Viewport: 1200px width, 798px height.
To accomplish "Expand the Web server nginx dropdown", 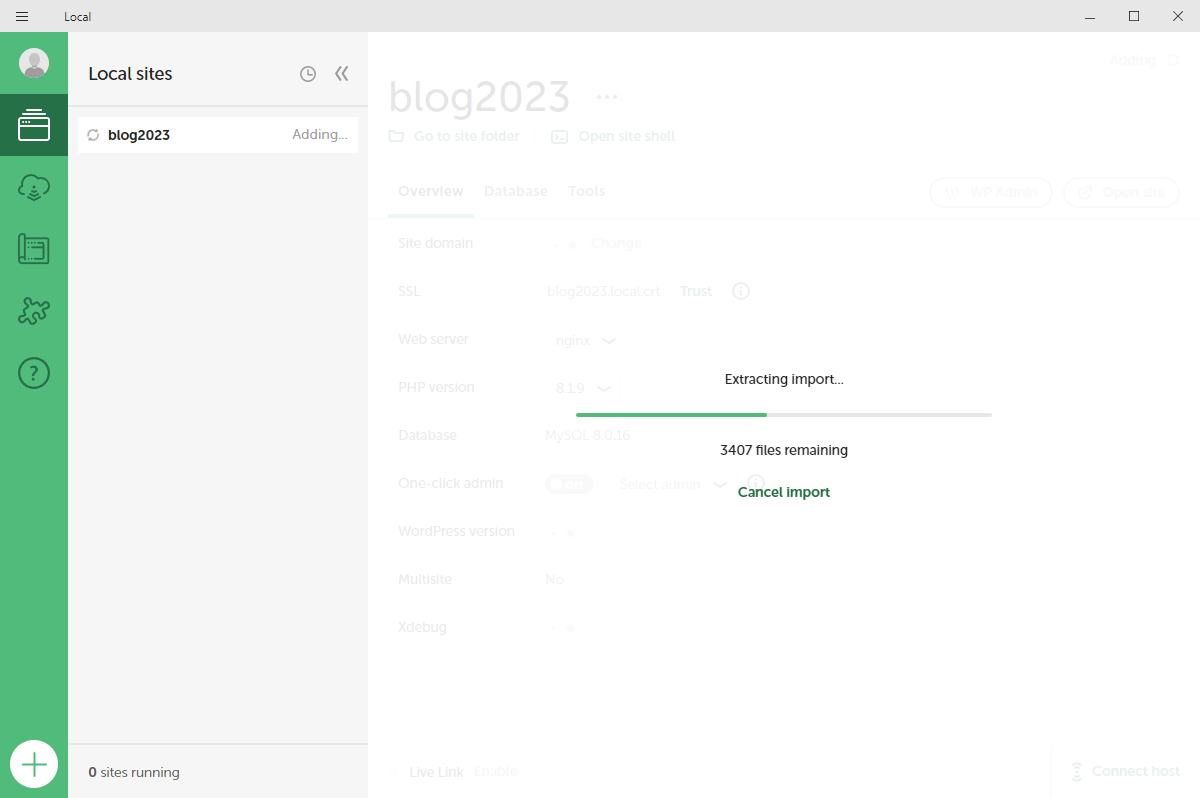I will pyautogui.click(x=585, y=340).
